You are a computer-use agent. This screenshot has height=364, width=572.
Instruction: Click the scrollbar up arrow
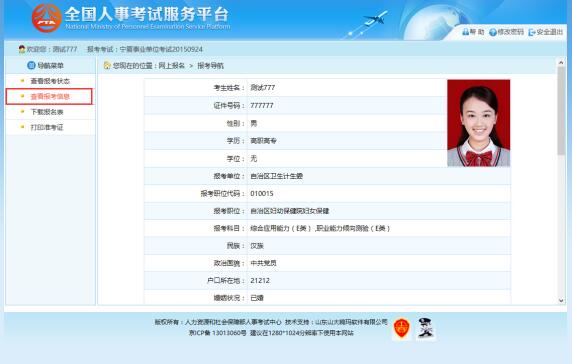(x=561, y=63)
